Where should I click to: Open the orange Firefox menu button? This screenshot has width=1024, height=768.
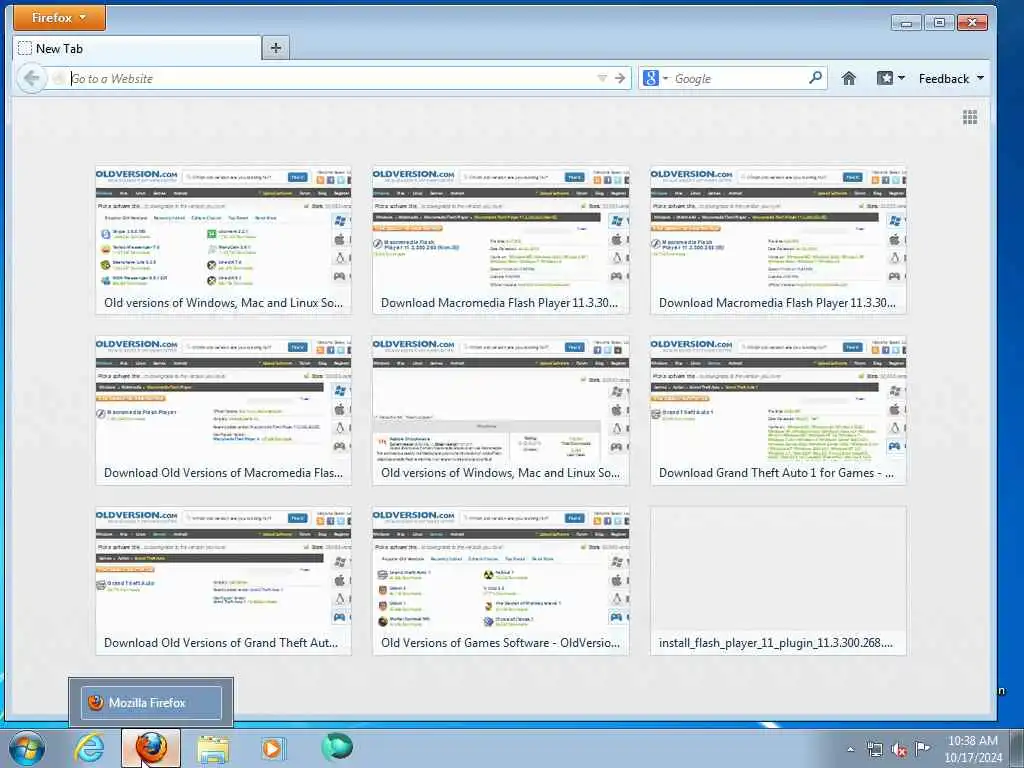[x=59, y=18]
